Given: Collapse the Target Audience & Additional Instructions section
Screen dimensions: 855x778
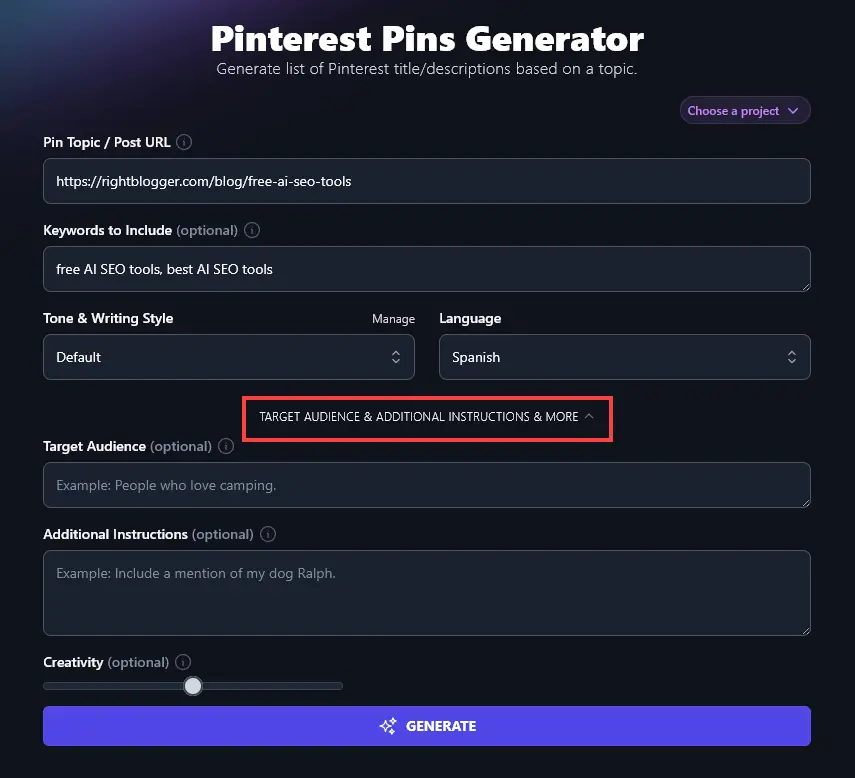Looking at the screenshot, I should [427, 417].
